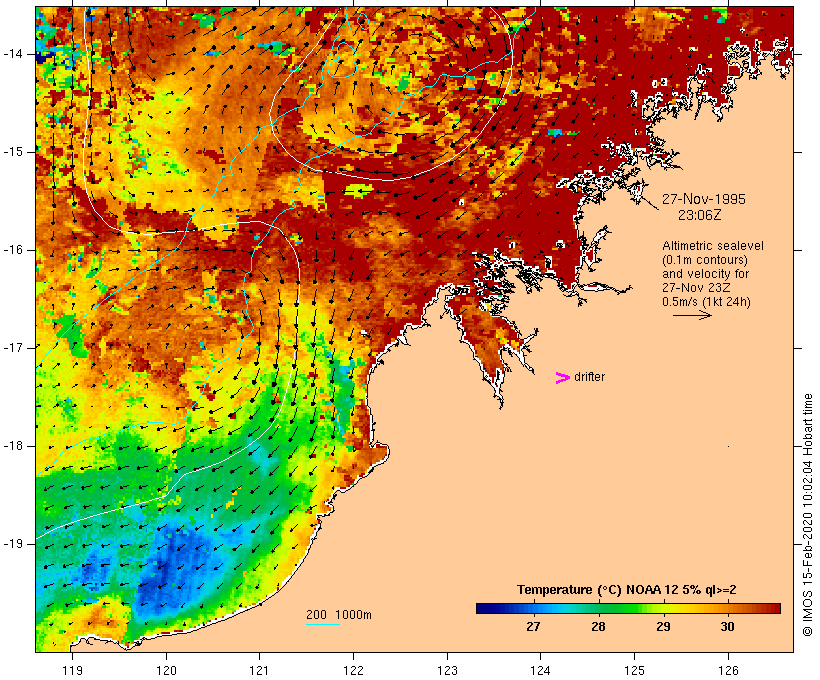Click the 'and velocity for' text line

[x=705, y=274]
